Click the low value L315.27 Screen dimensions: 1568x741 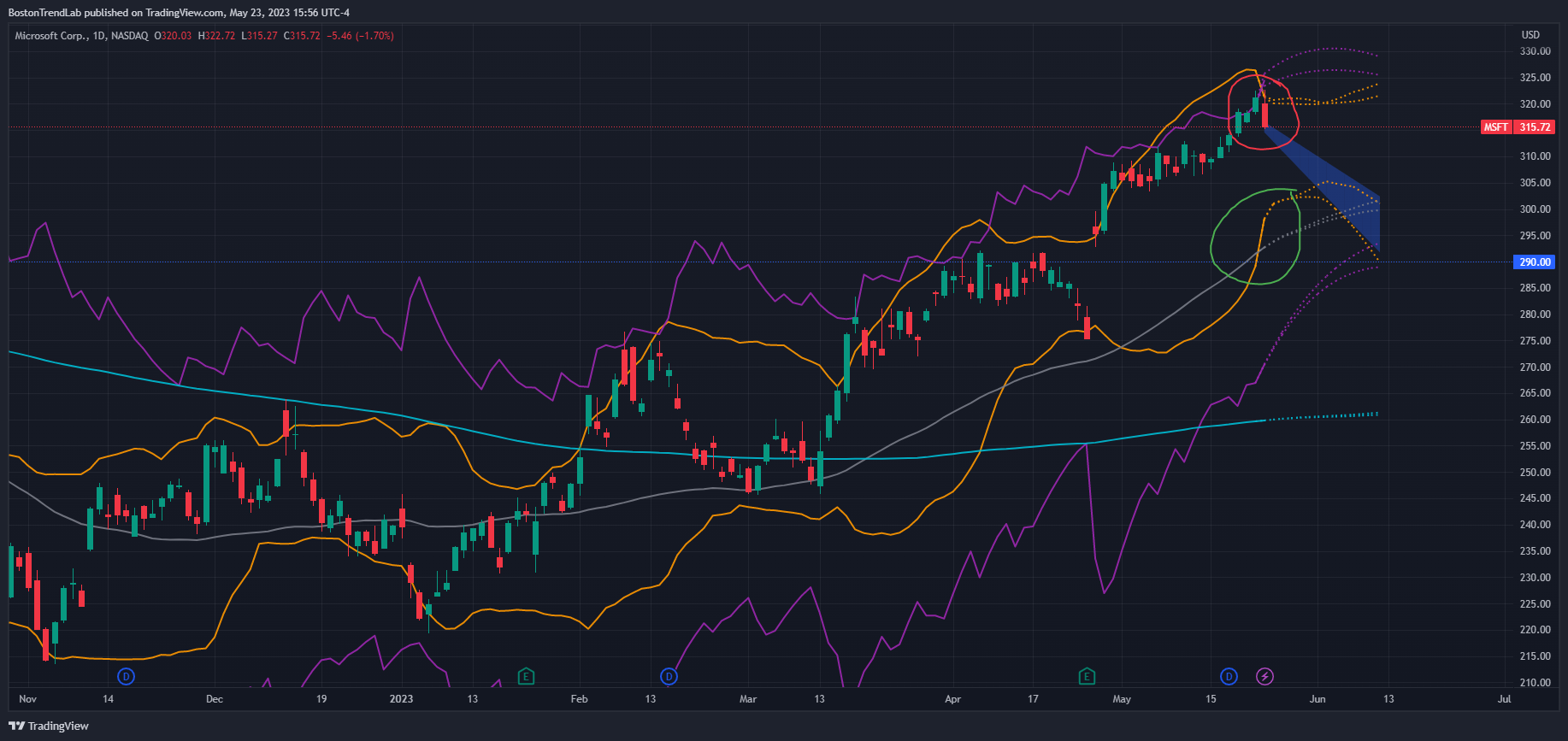[x=259, y=36]
